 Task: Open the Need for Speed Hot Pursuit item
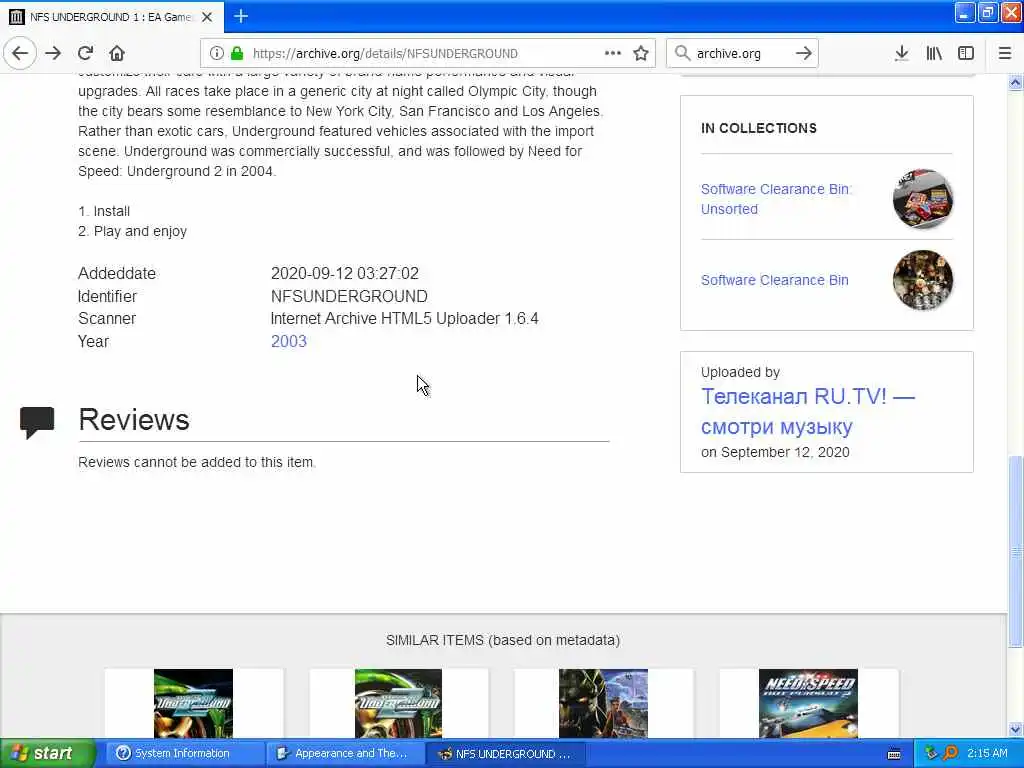click(808, 703)
